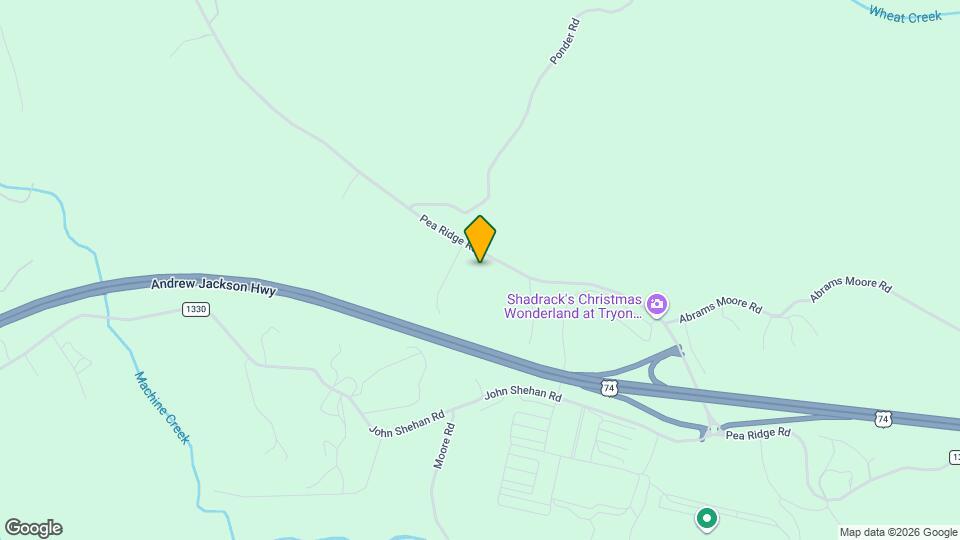Click the Map data ©2026 Google attribution
960x540 pixels.
click(x=898, y=533)
